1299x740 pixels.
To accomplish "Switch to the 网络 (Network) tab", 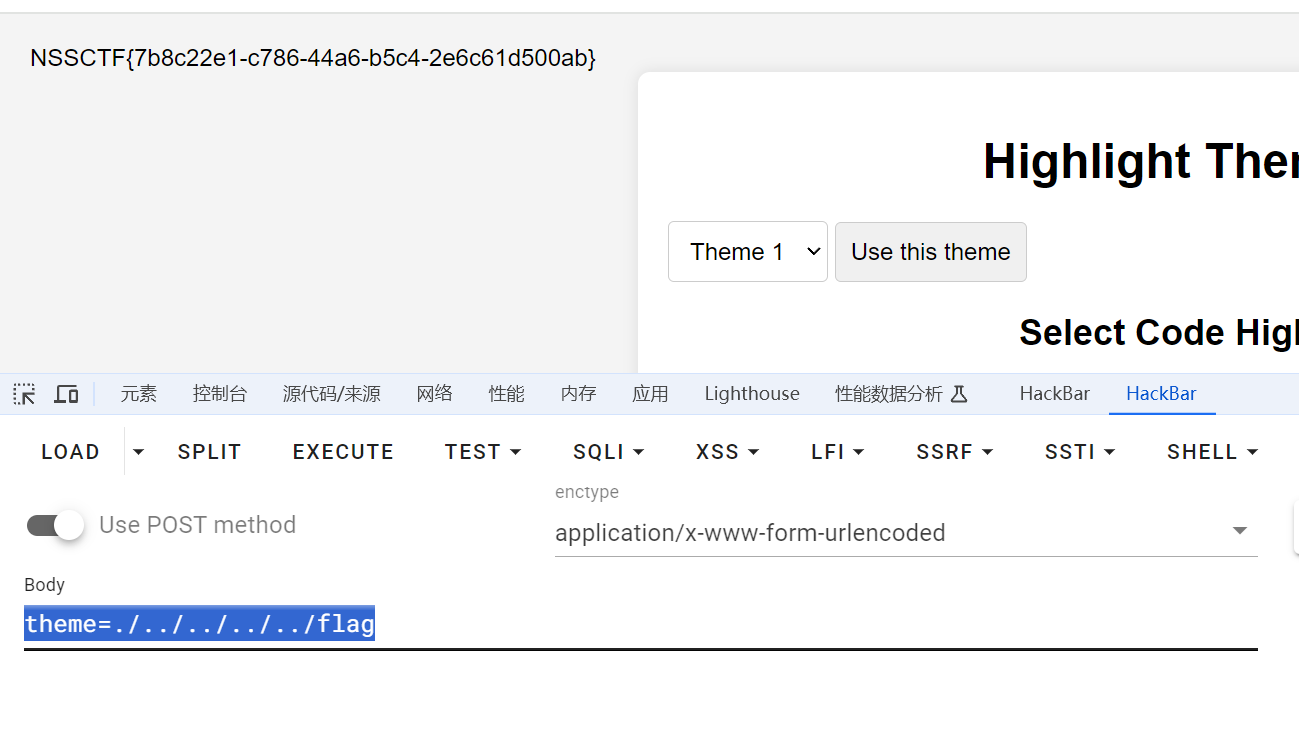I will (435, 393).
